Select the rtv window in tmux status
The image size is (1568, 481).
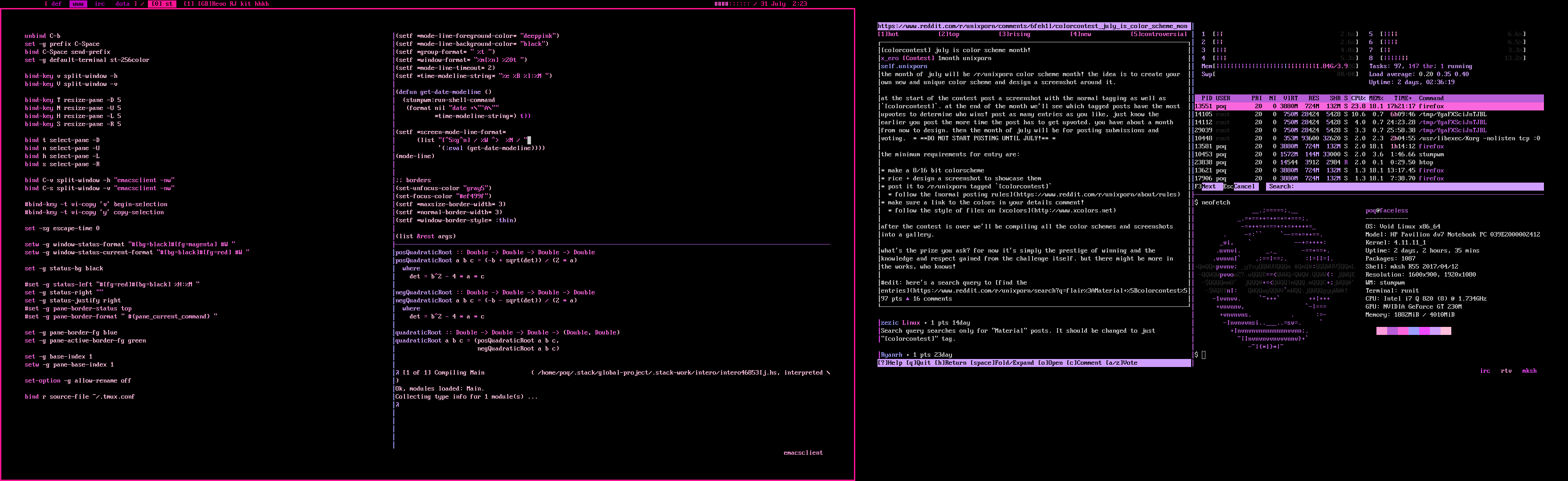point(1506,371)
